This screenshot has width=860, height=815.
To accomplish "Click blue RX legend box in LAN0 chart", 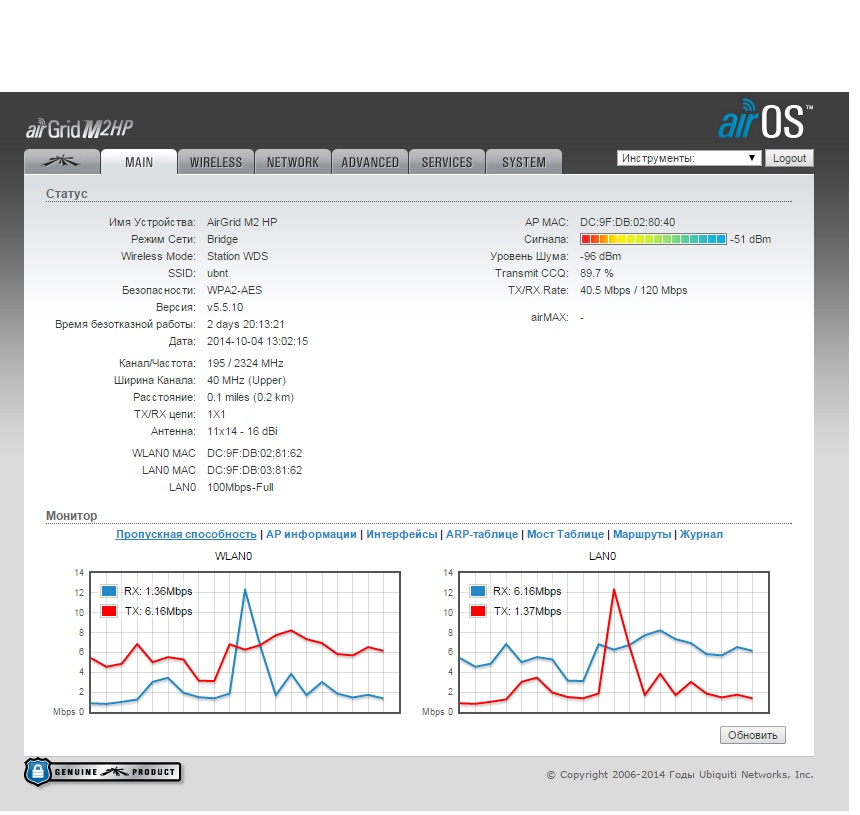I will pos(478,591).
